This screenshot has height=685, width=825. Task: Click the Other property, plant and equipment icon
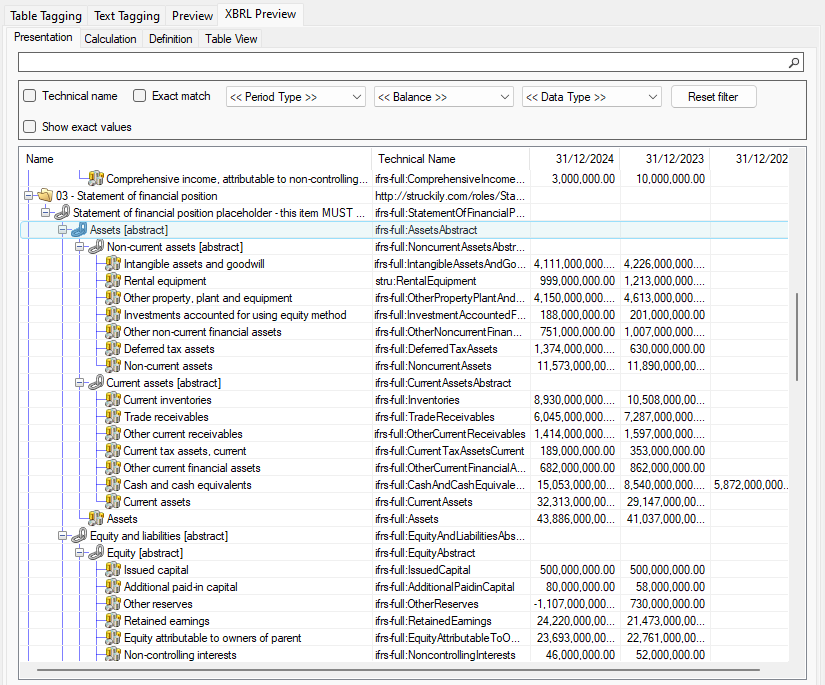[113, 298]
